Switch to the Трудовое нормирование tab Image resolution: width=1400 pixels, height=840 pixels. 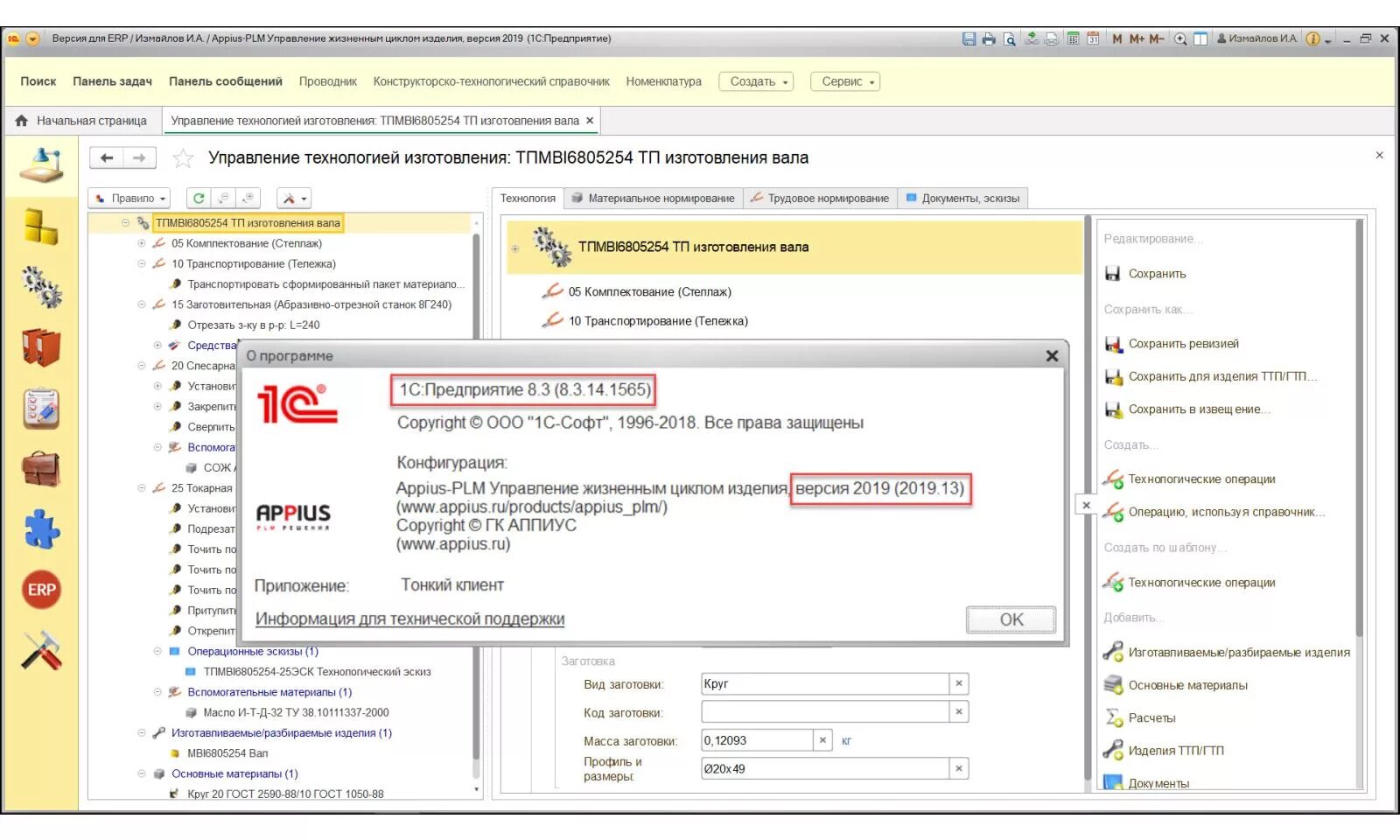pos(820,199)
